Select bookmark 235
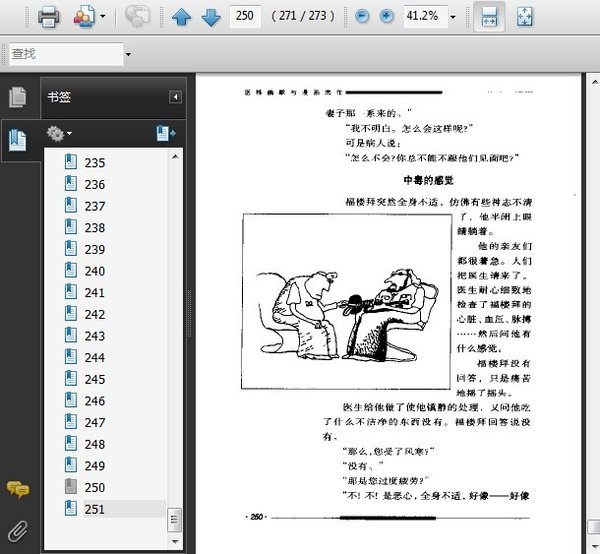The width and height of the screenshot is (600, 554). pyautogui.click(x=95, y=163)
